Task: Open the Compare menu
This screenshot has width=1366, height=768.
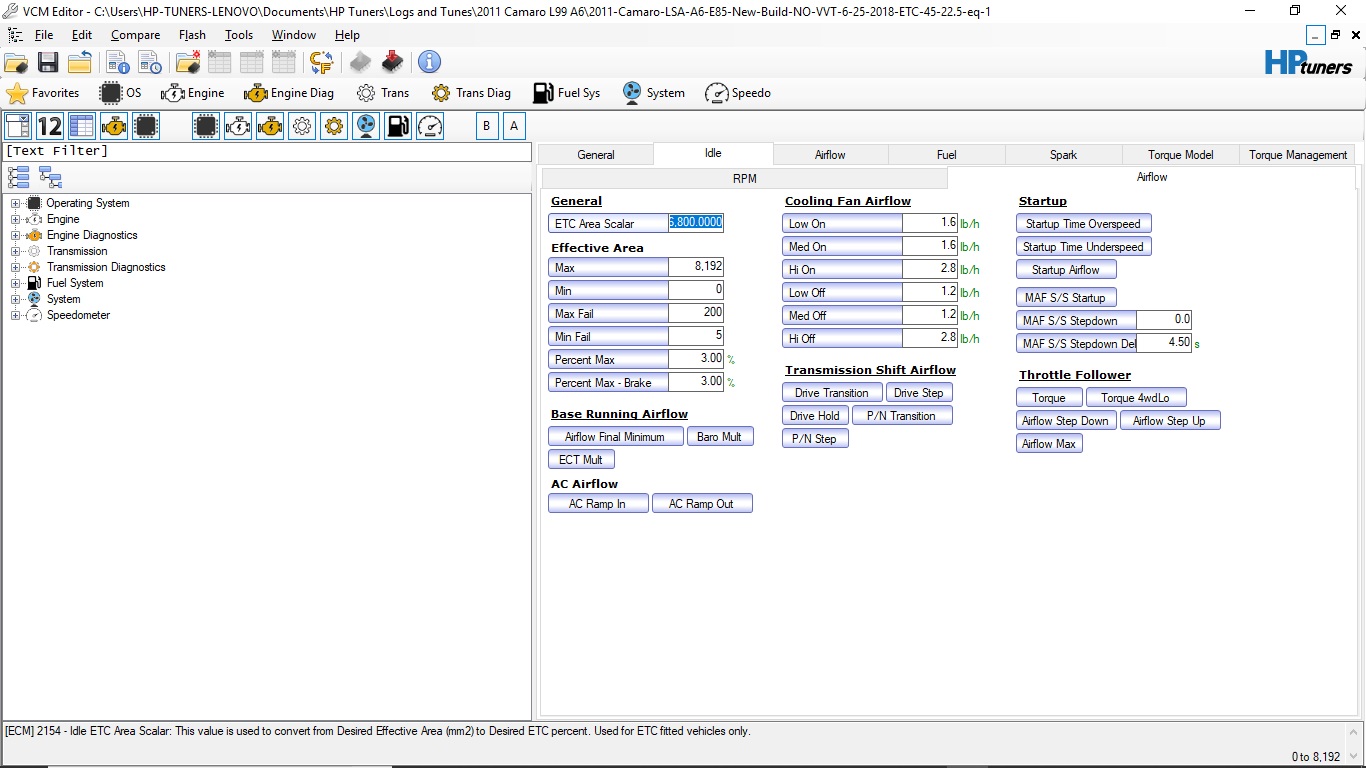Action: (x=136, y=35)
